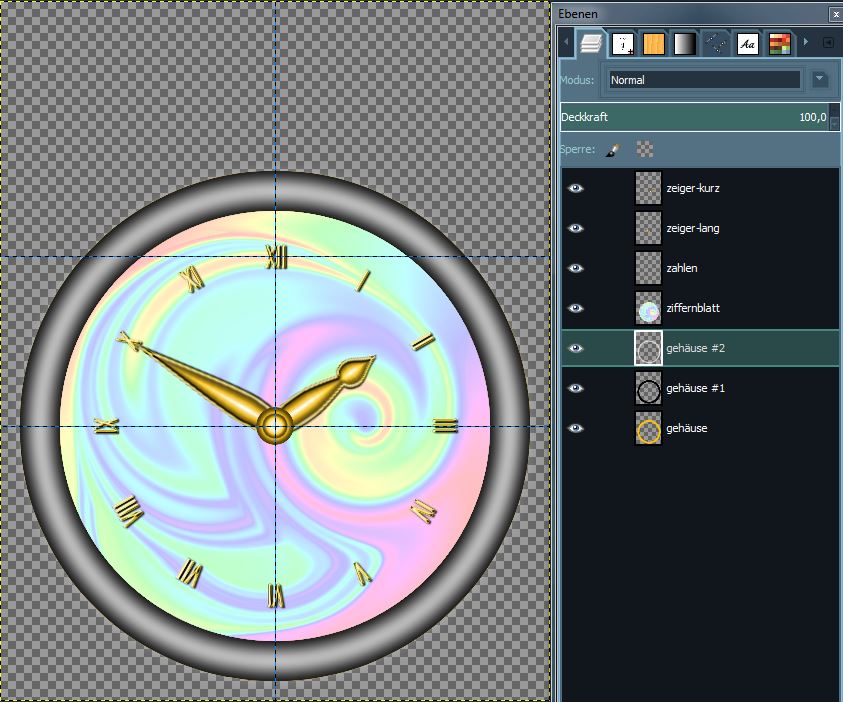This screenshot has width=843, height=702.
Task: Toggle visibility of gehäuse #1 layer
Action: click(x=576, y=388)
